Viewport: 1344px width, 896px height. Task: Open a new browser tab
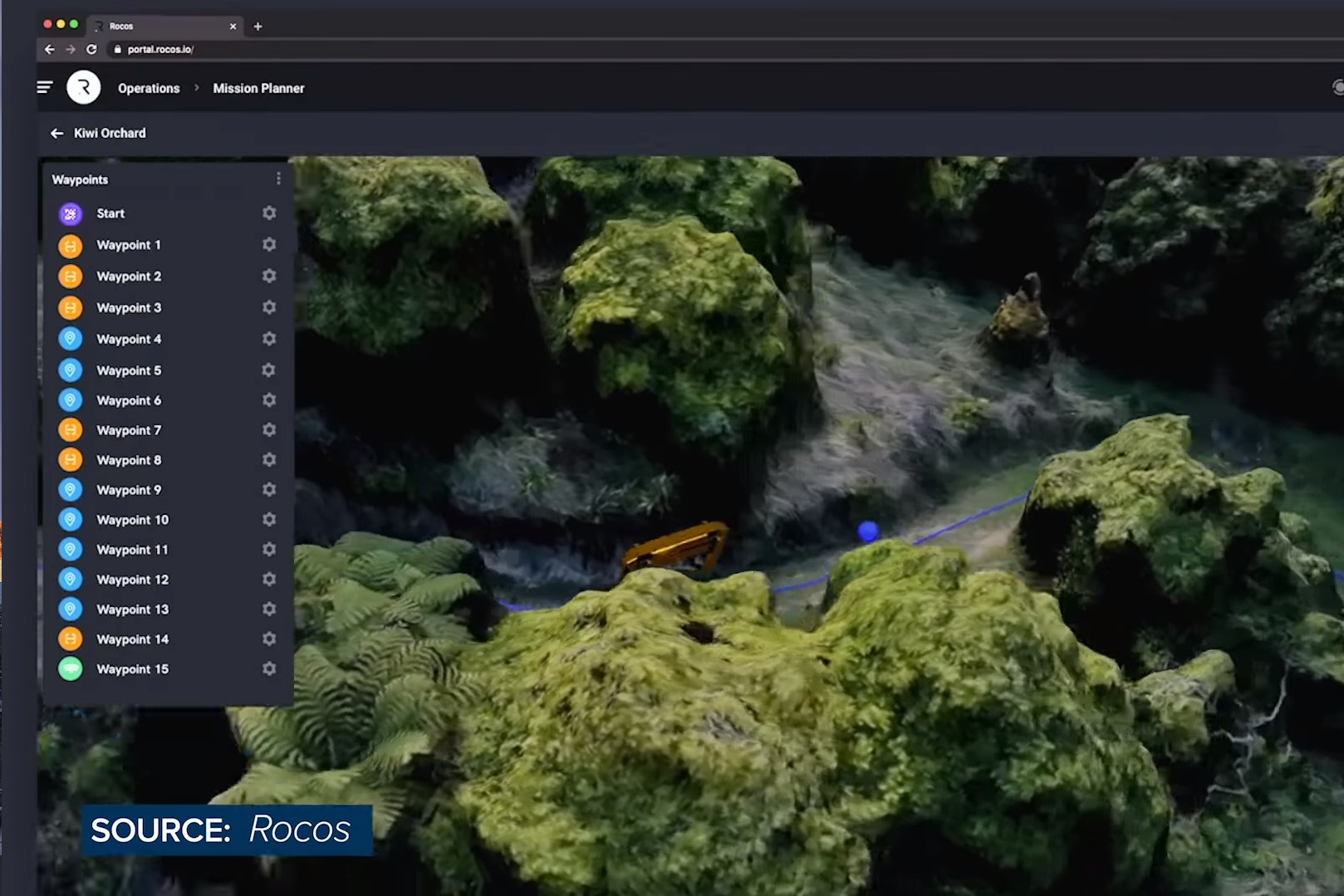point(258,27)
